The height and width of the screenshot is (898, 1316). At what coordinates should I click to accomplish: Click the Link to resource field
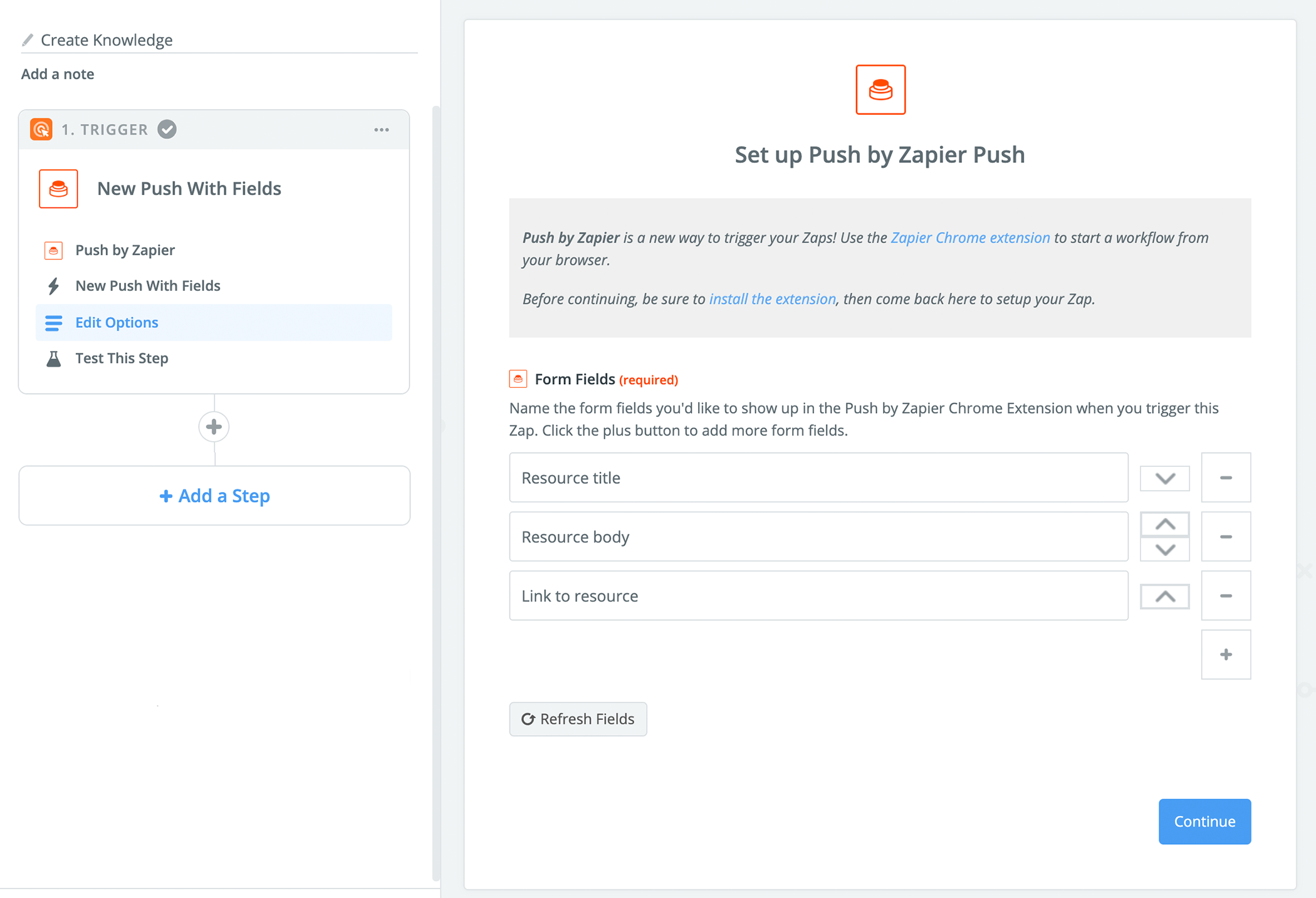818,595
